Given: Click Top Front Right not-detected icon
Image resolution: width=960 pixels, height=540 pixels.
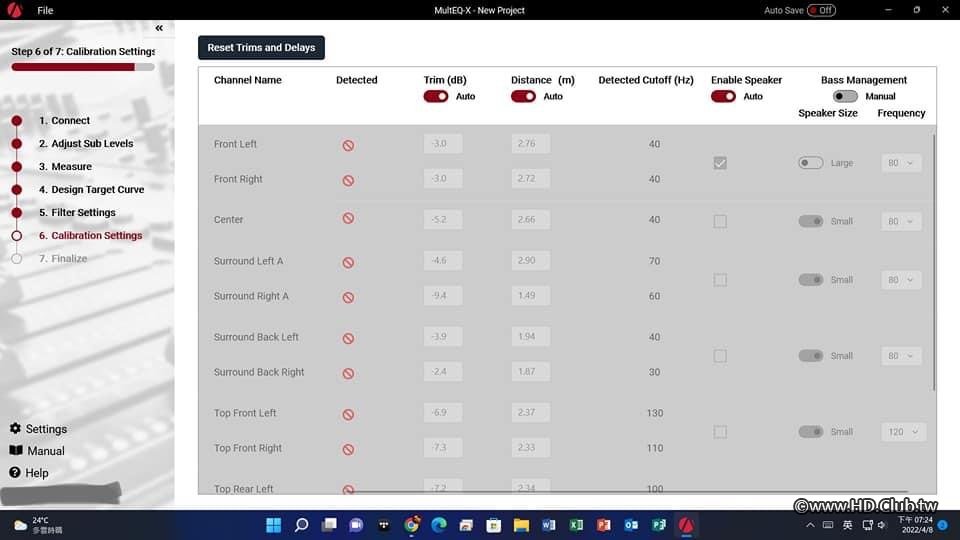Looking at the screenshot, I should tap(348, 449).
